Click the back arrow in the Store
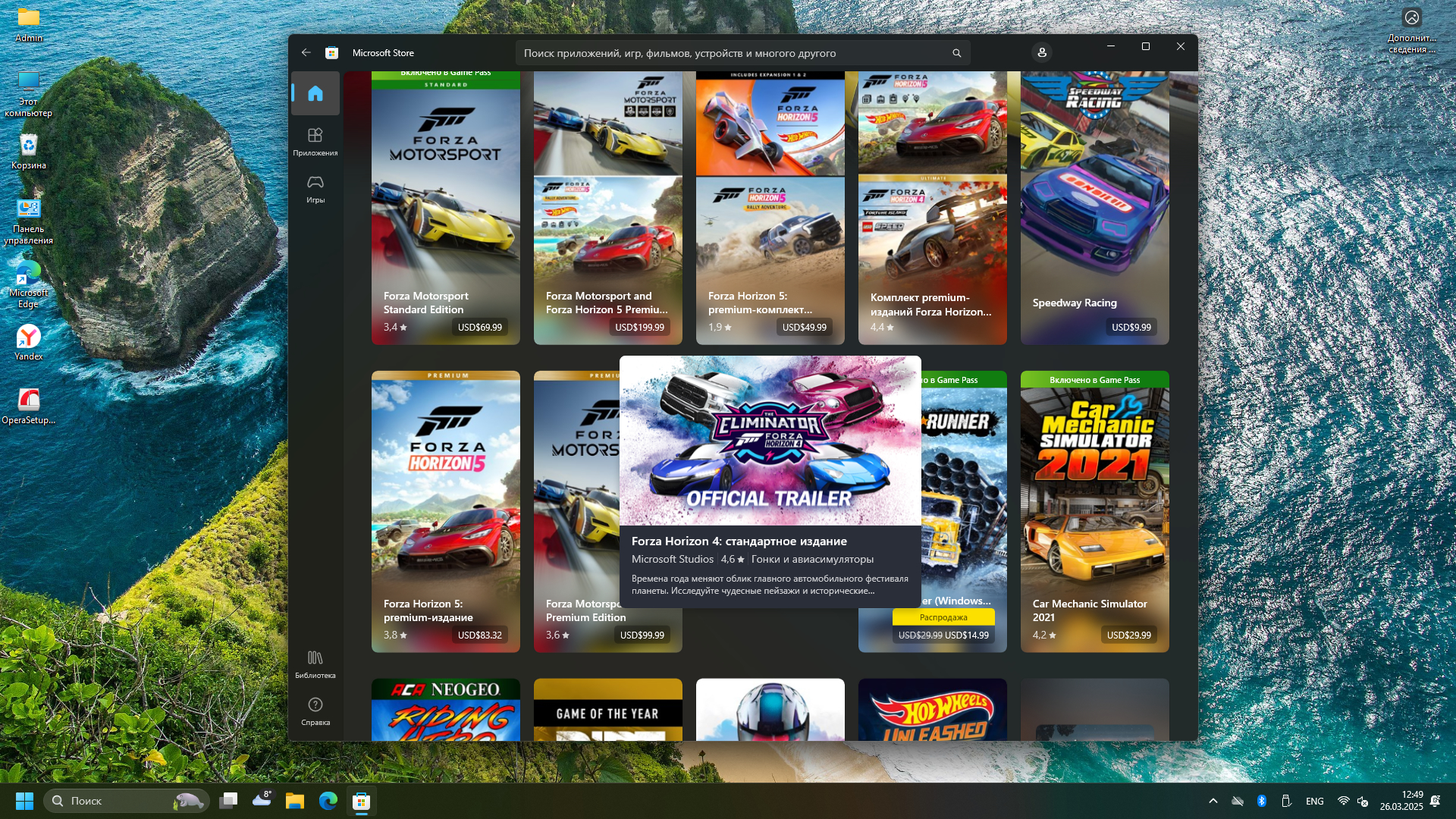1456x819 pixels. [306, 52]
